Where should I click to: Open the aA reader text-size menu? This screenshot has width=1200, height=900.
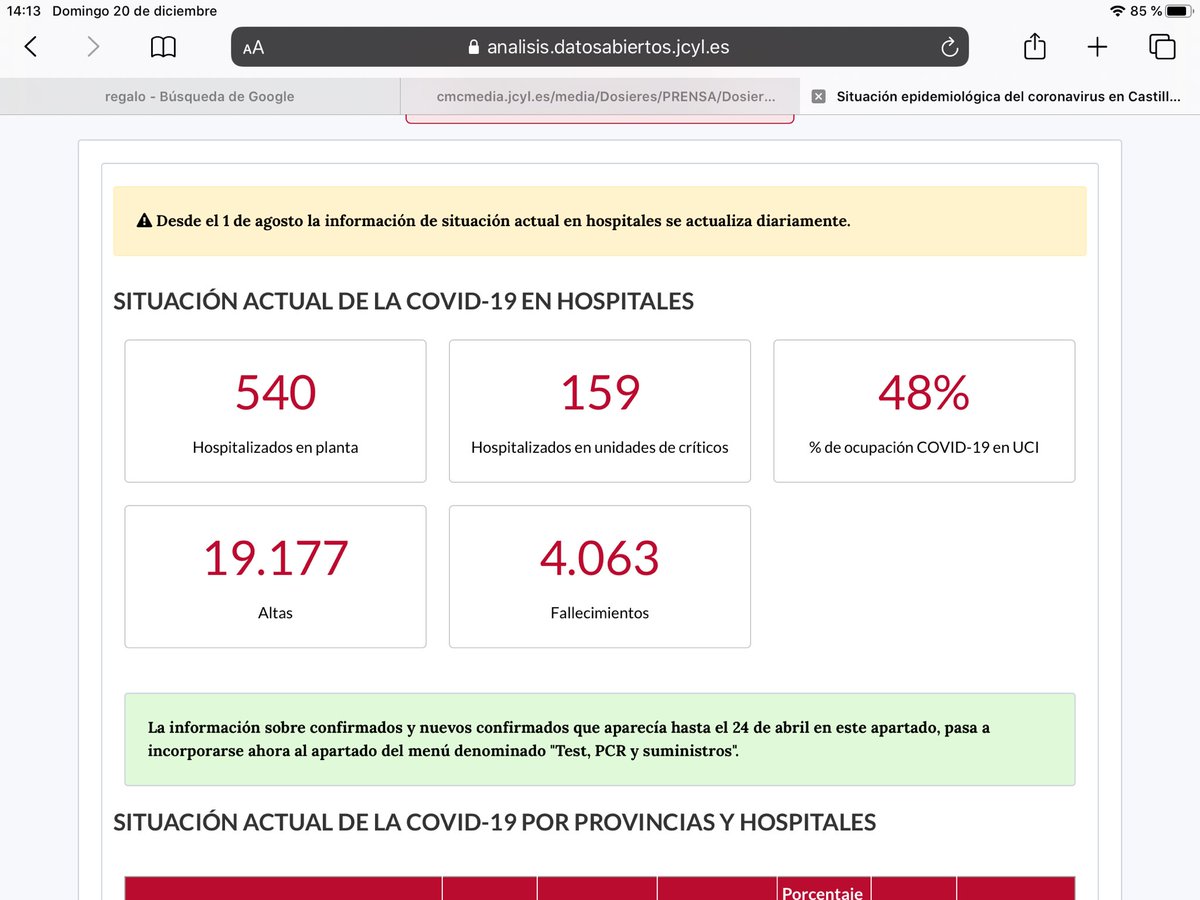[253, 47]
